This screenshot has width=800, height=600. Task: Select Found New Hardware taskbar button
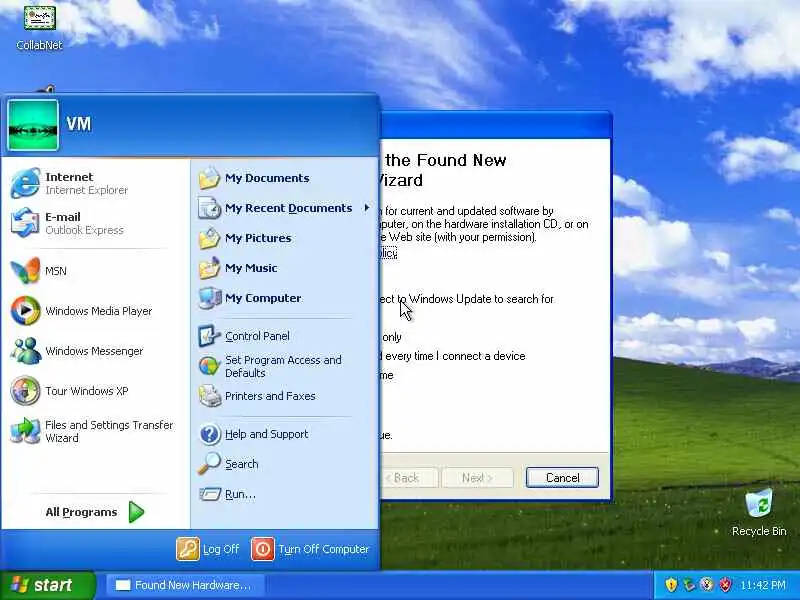(185, 585)
